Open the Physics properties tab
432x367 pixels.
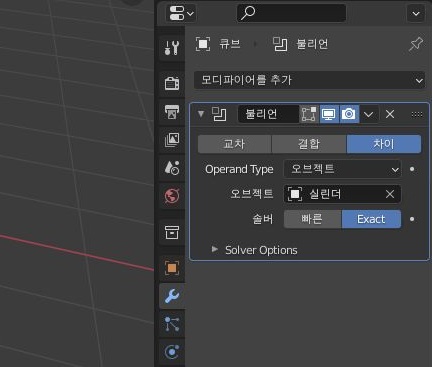172,352
